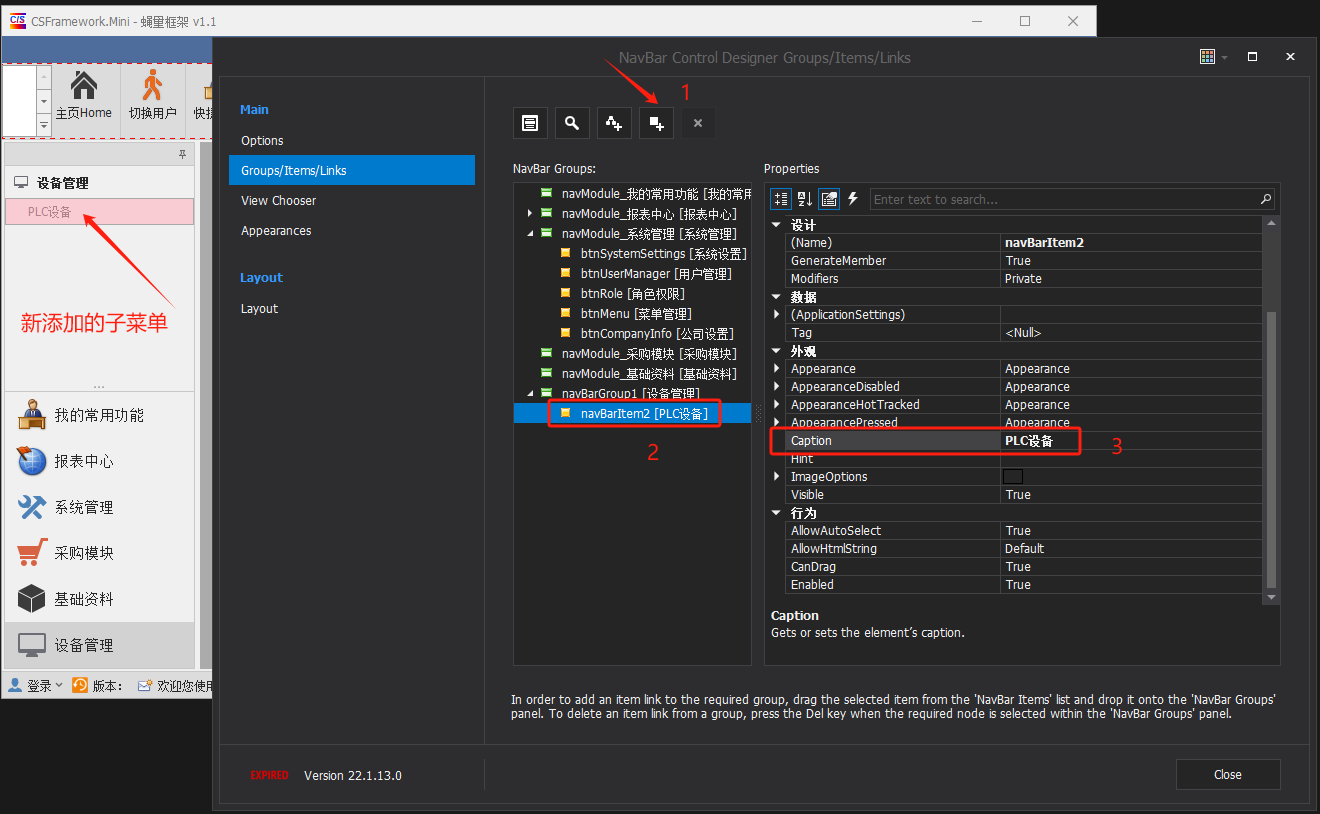Expand navModule_报表中心 tree node

[529, 214]
